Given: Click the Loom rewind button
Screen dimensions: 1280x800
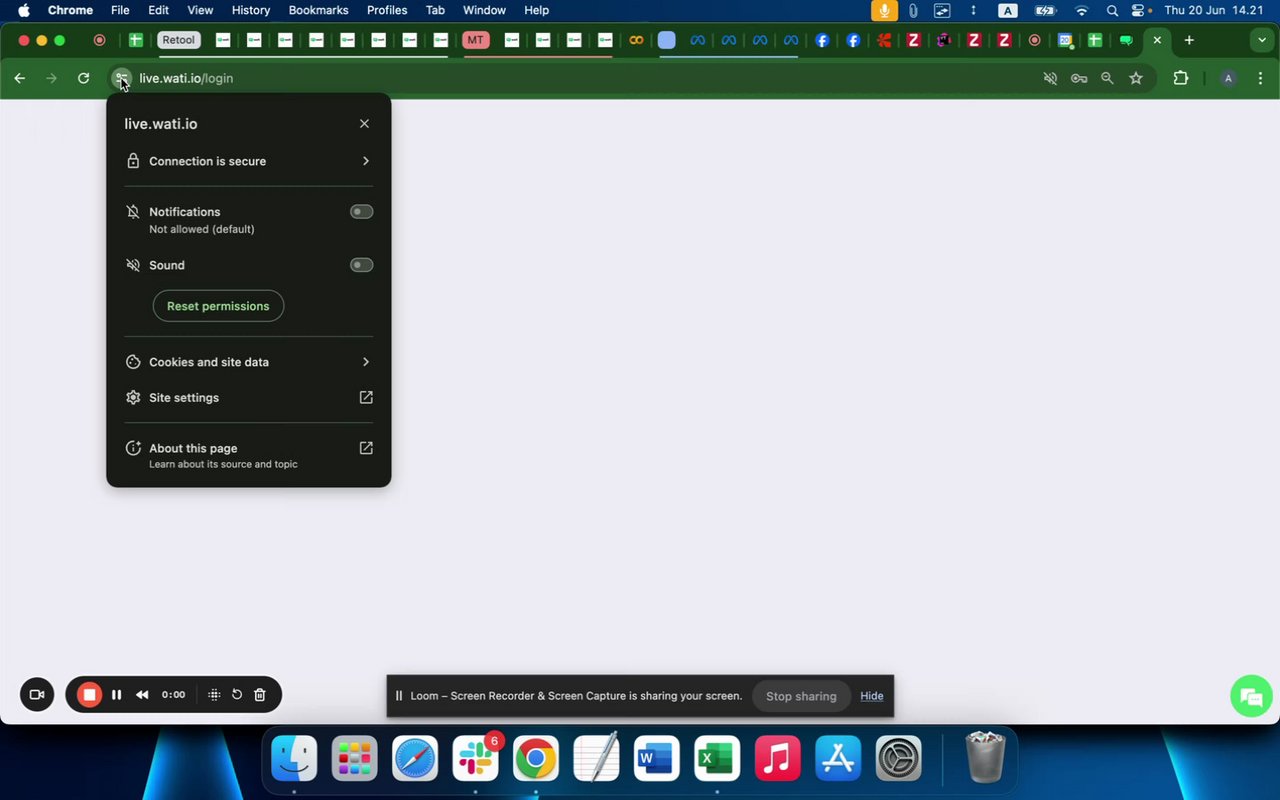Looking at the screenshot, I should pos(142,695).
